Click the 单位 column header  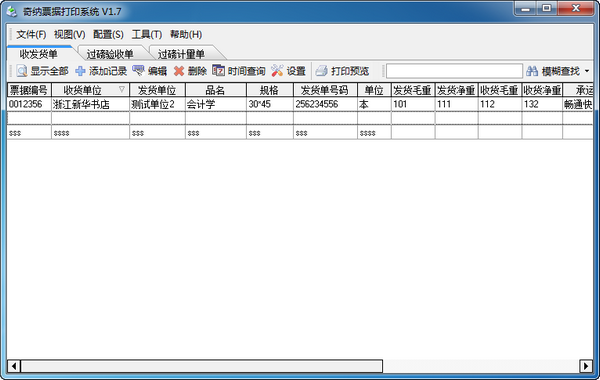(x=374, y=90)
